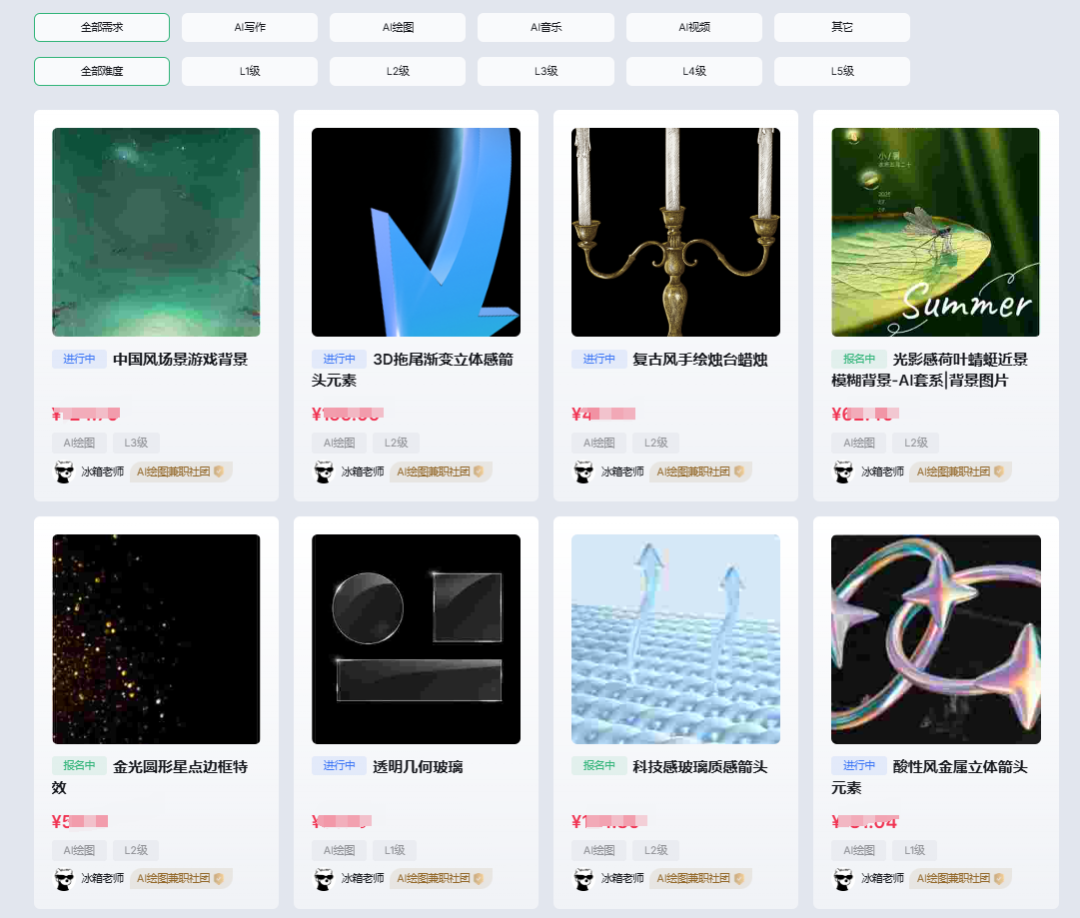Click the avatar on the 透明几何玻璃 card
This screenshot has width=1080, height=918.
click(x=324, y=879)
